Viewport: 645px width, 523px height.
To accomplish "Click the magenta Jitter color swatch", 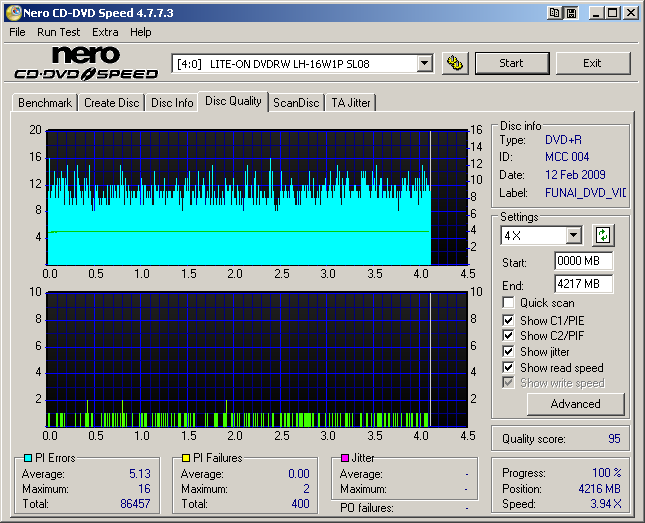I will [345, 458].
